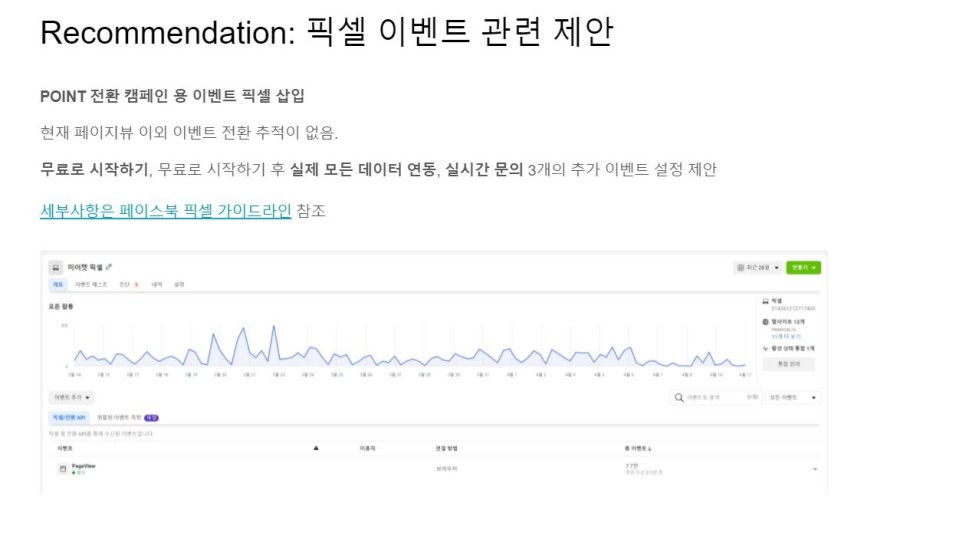Switch to the 이벤트 테스트 tab
Image resolution: width=966 pixels, height=539 pixels.
coord(91,285)
